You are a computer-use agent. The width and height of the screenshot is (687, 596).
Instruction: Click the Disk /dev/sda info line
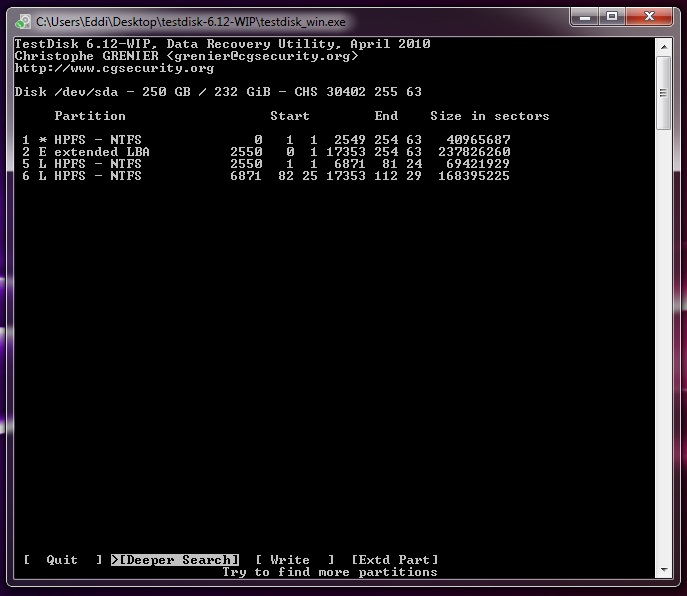coord(218,92)
